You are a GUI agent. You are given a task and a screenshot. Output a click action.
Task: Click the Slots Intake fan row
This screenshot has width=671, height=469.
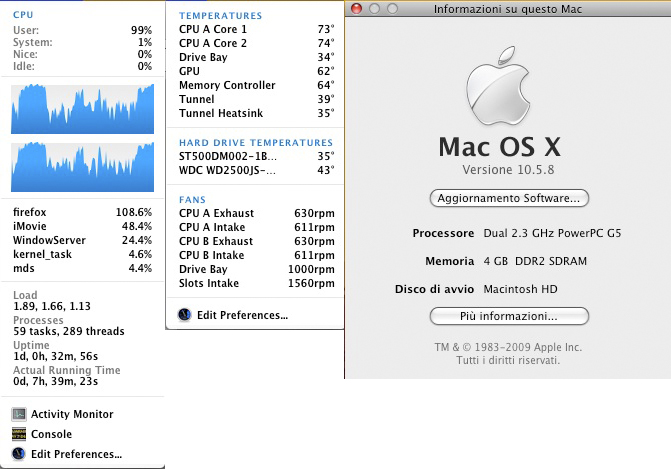[255, 283]
